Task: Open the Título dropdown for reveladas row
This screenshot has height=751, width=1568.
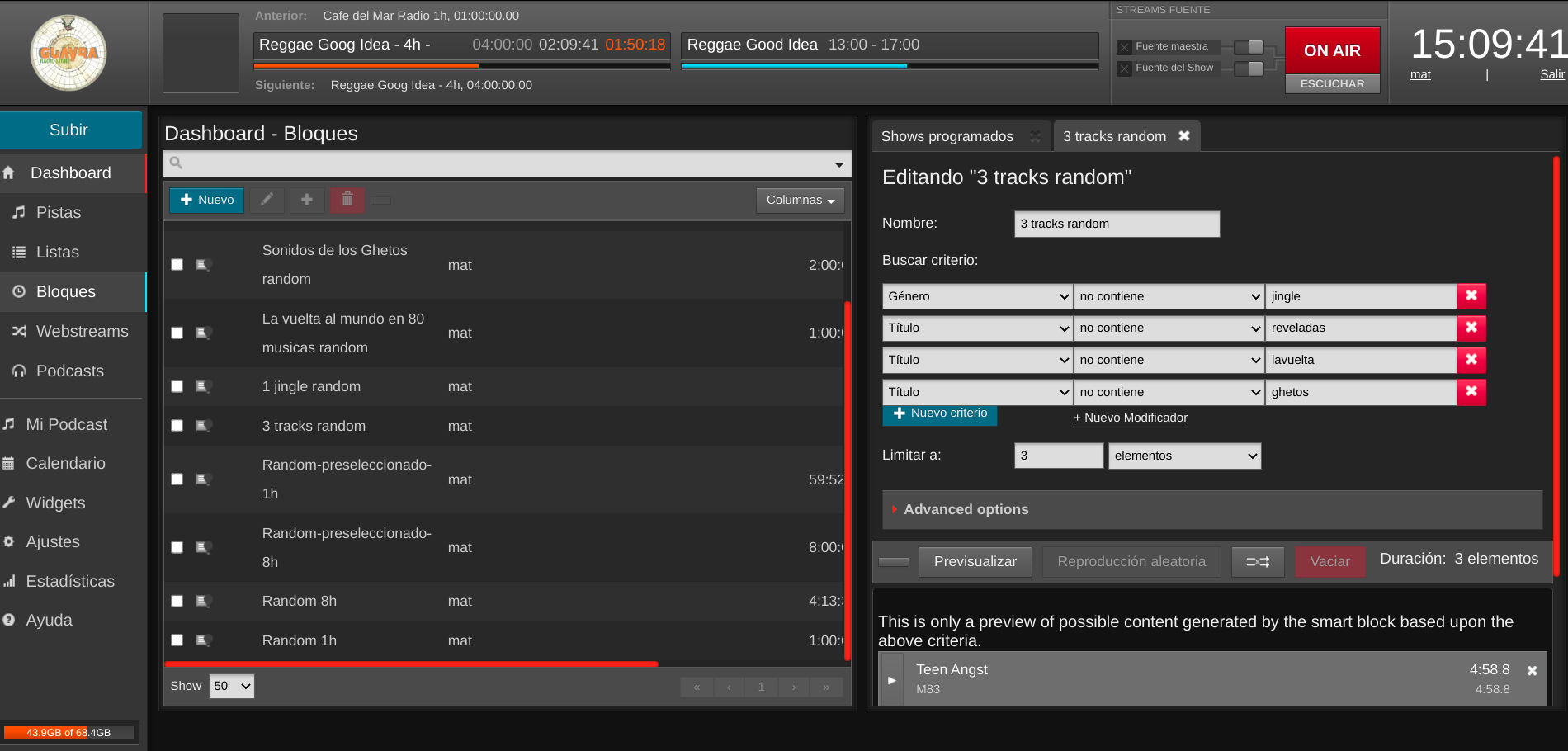Action: click(977, 328)
